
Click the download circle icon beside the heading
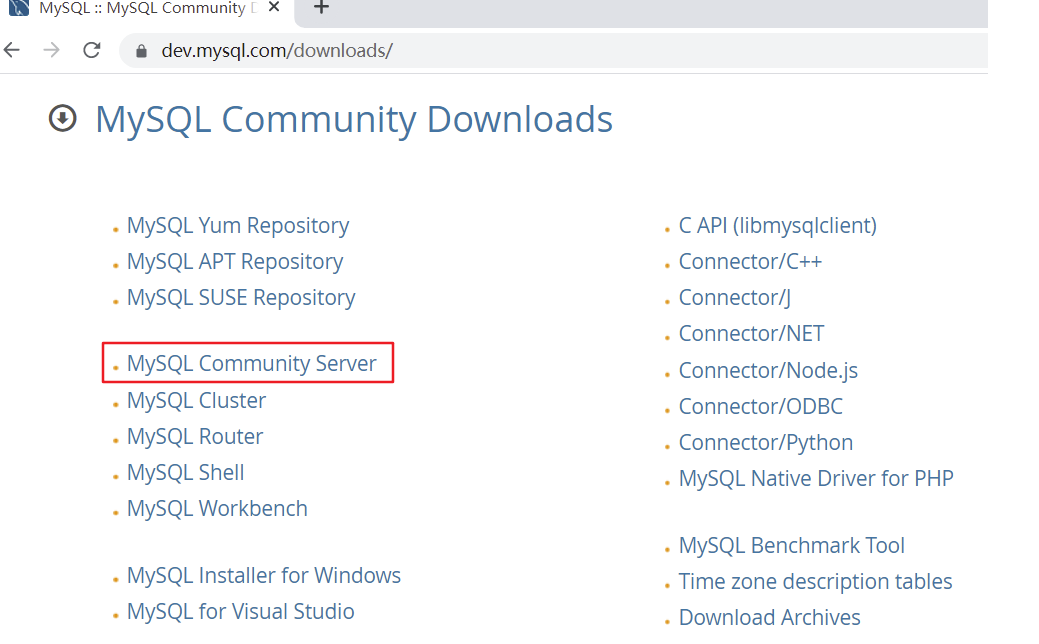62,119
